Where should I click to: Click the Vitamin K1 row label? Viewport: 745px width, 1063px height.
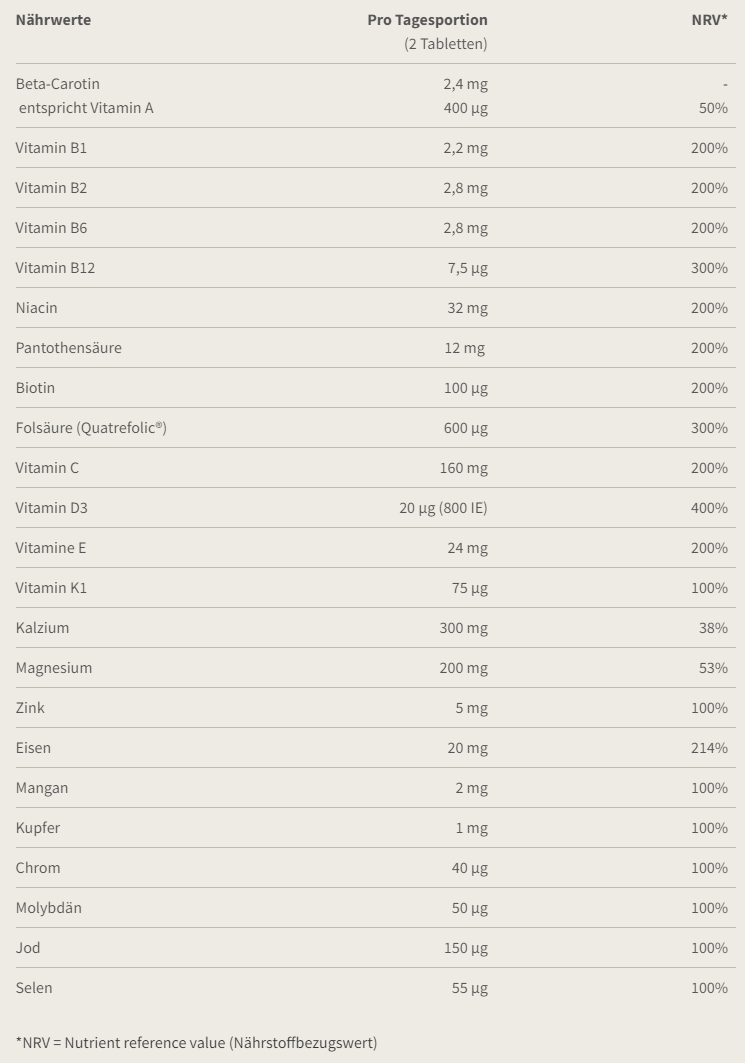click(x=52, y=588)
